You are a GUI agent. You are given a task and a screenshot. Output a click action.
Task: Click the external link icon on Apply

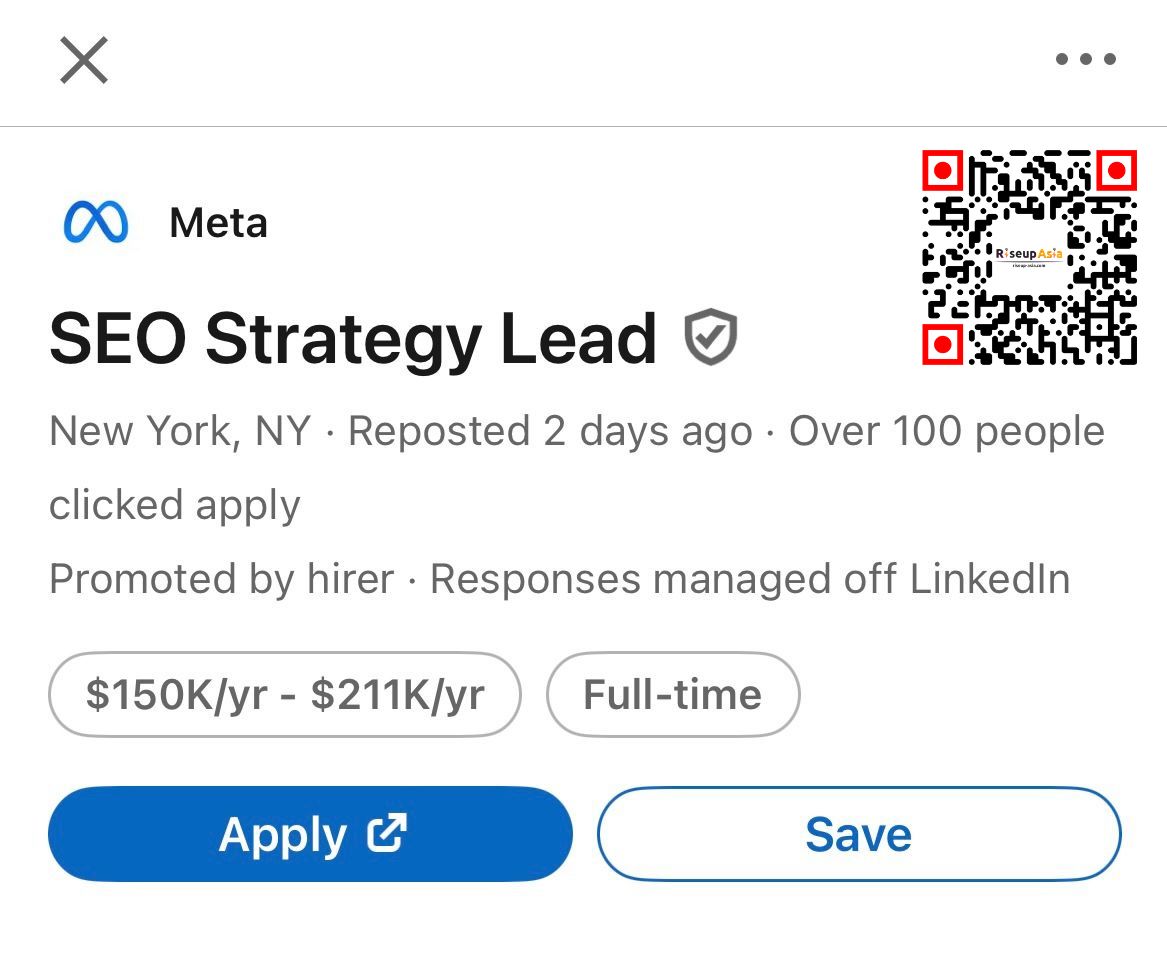coord(386,833)
